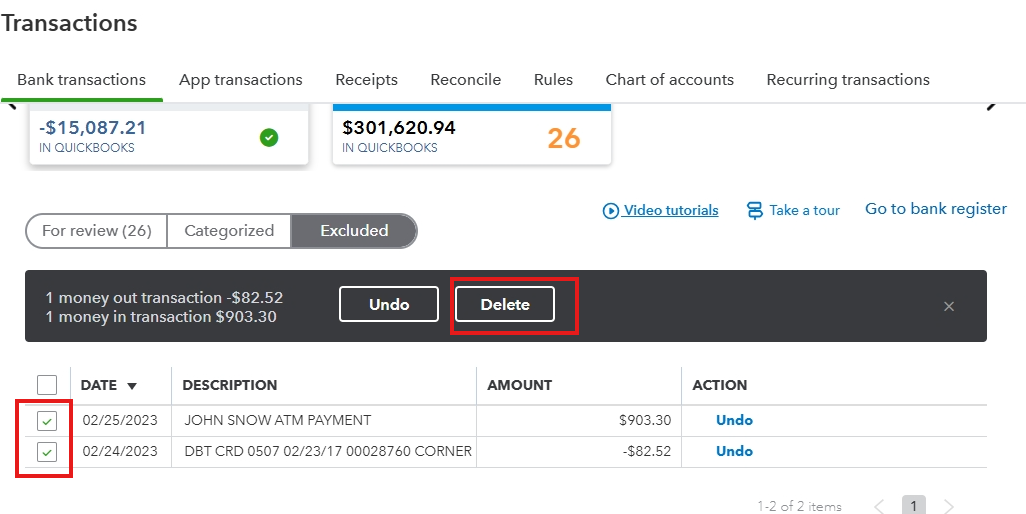Sort by DATE column arrow

pos(132,386)
